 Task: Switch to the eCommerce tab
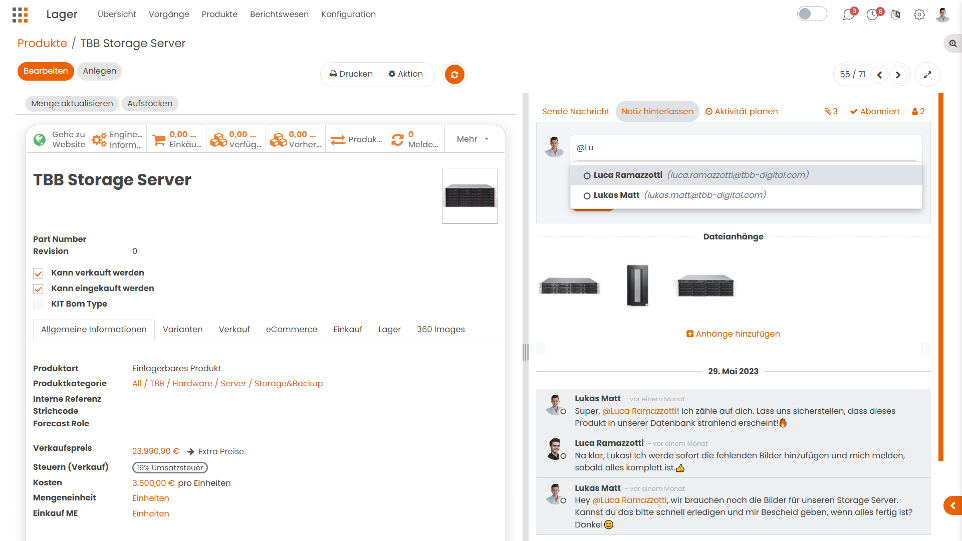pos(291,329)
